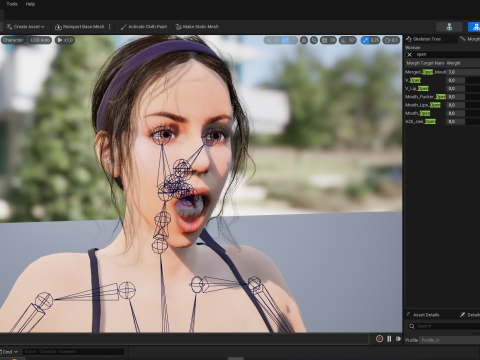
Task: Open the Tools menu
Action: pos(12,4)
